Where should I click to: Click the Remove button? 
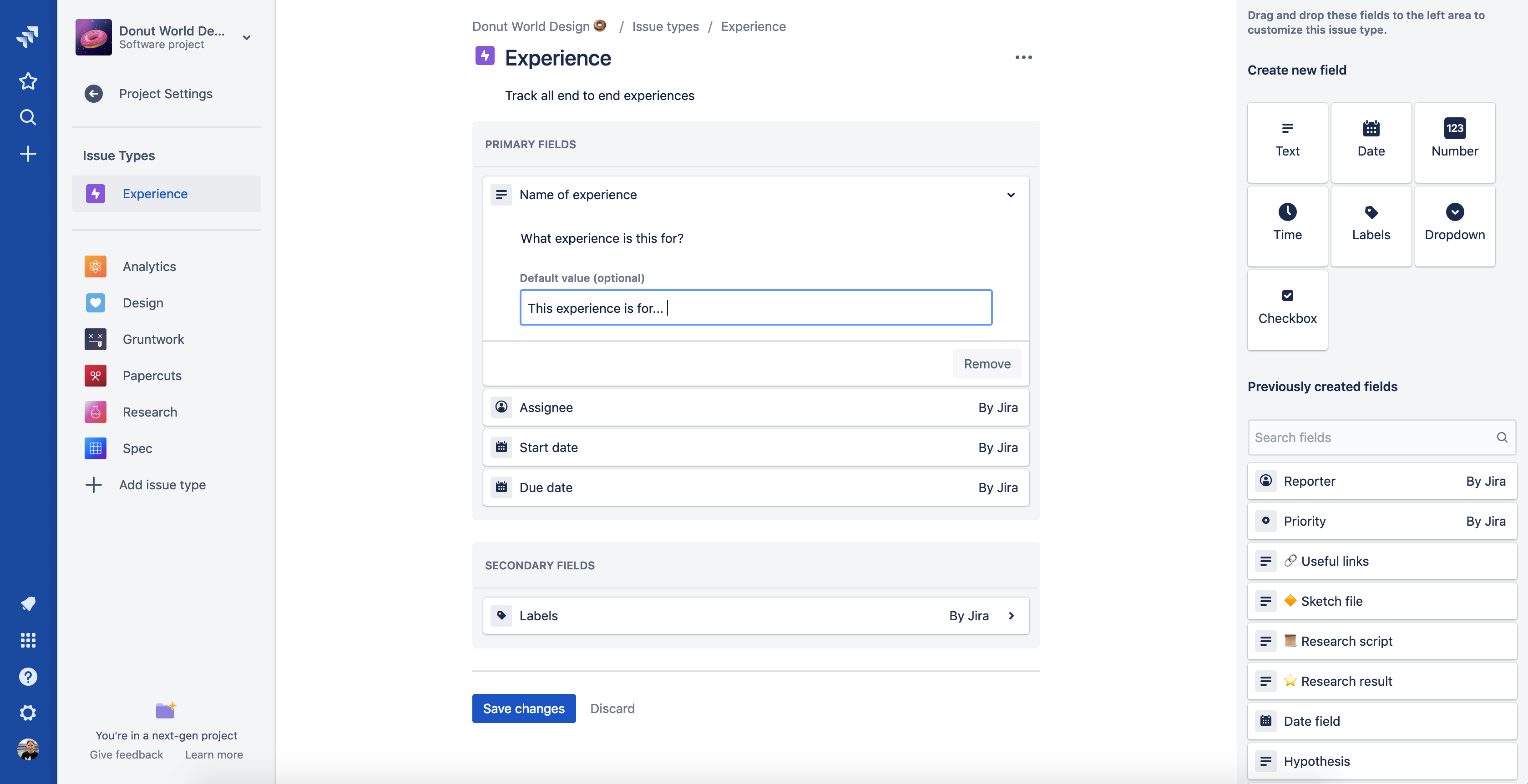click(987, 364)
